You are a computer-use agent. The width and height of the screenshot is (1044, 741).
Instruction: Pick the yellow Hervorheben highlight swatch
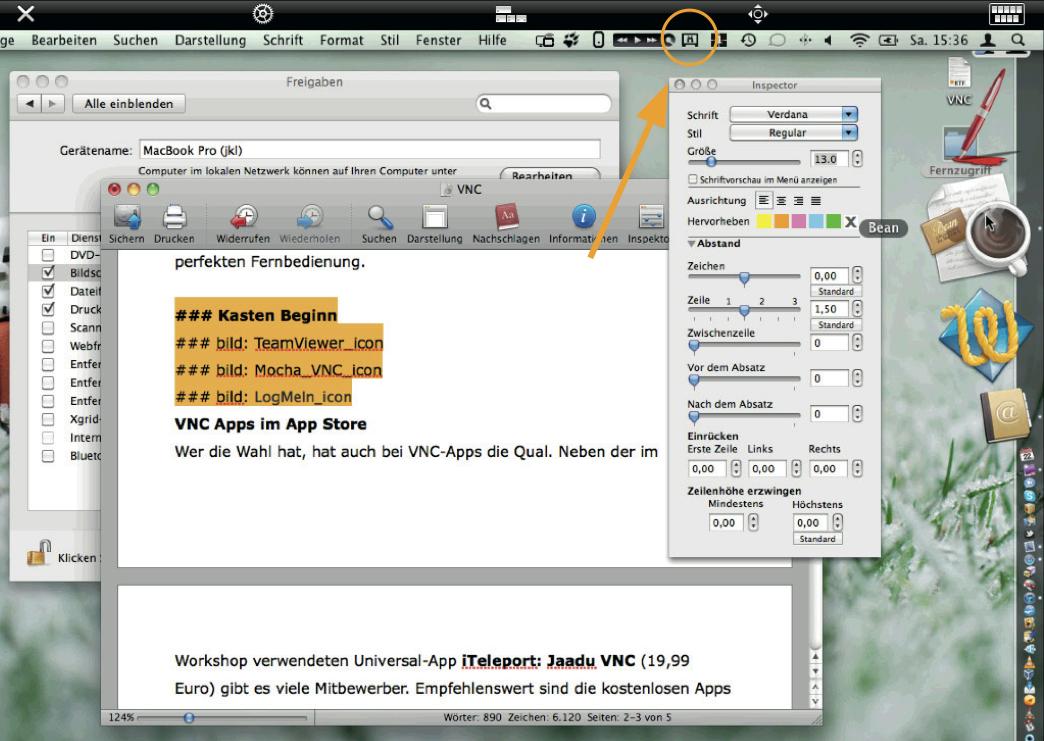click(x=764, y=222)
